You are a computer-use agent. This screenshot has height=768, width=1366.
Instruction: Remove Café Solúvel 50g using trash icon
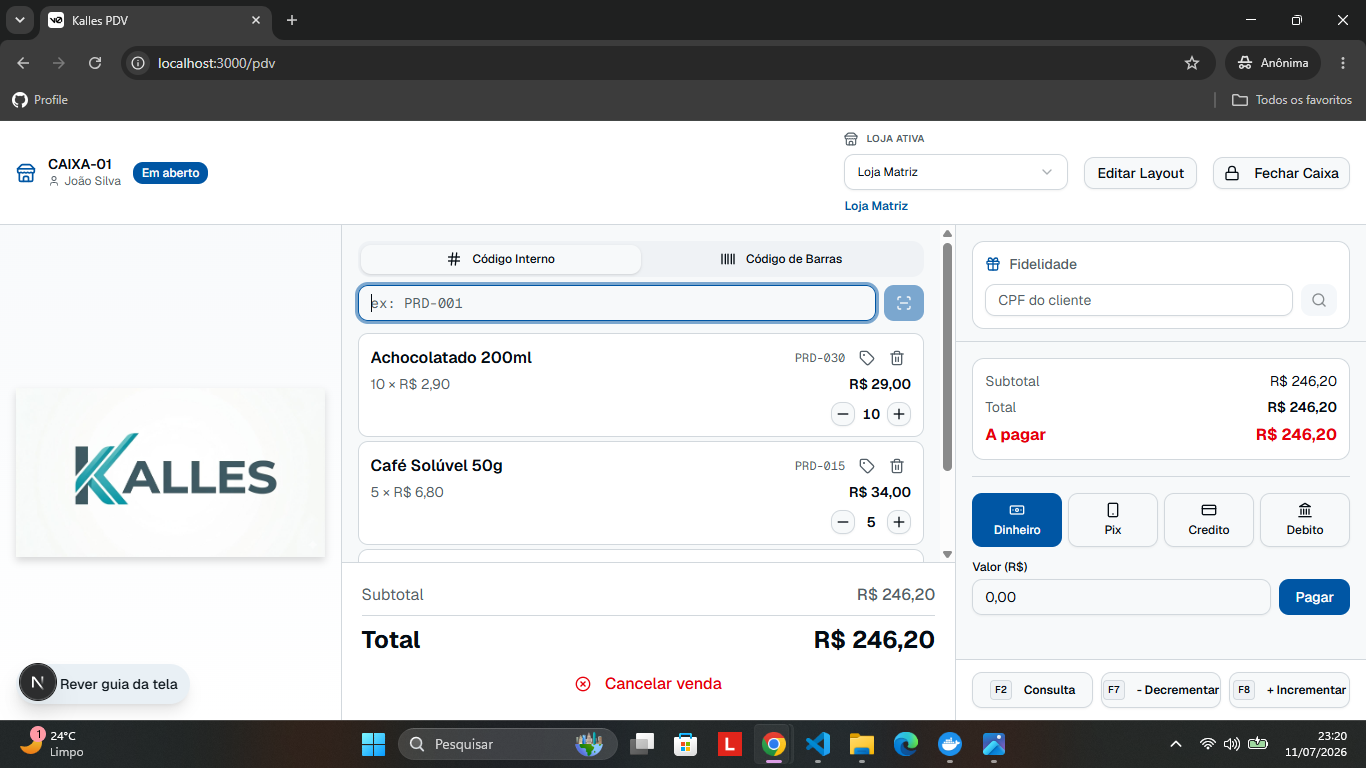click(897, 466)
